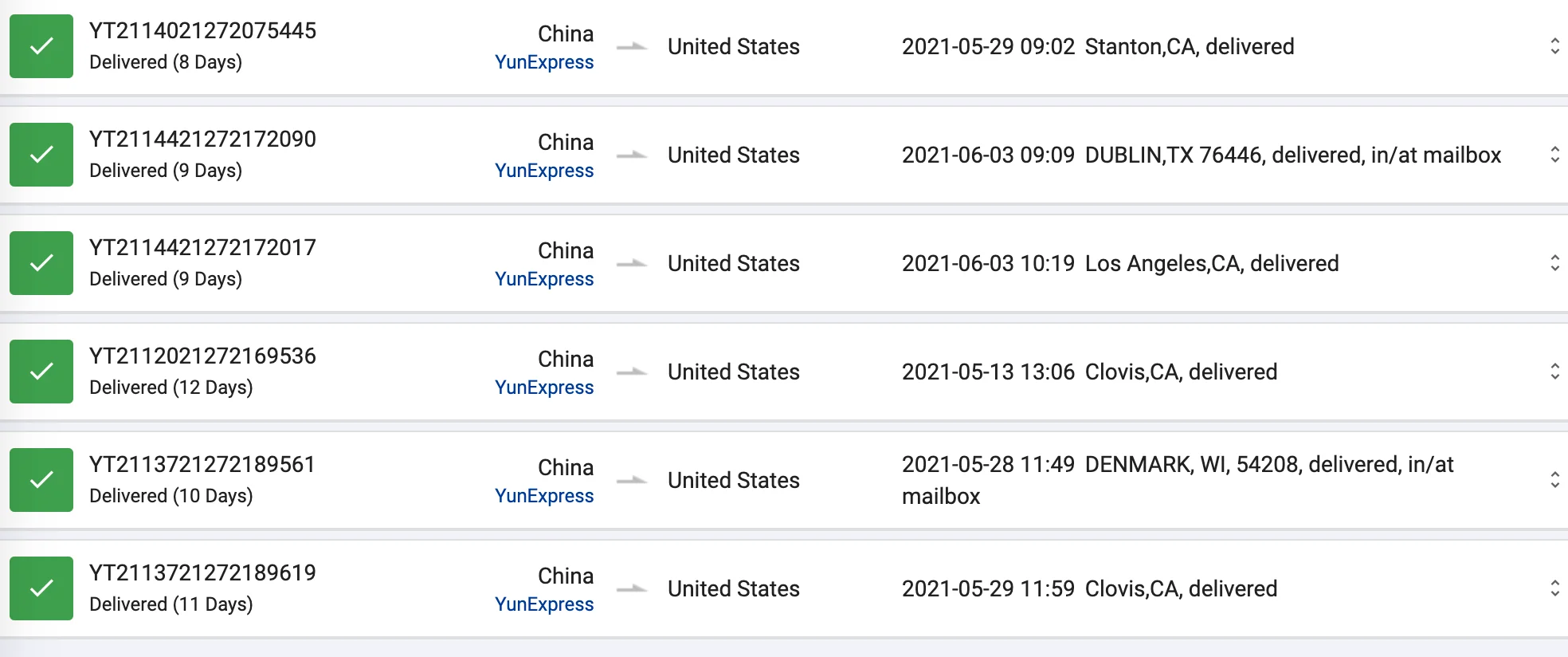Expand details for Stanton, CA delivery
This screenshot has height=657, width=1568.
point(1554,46)
